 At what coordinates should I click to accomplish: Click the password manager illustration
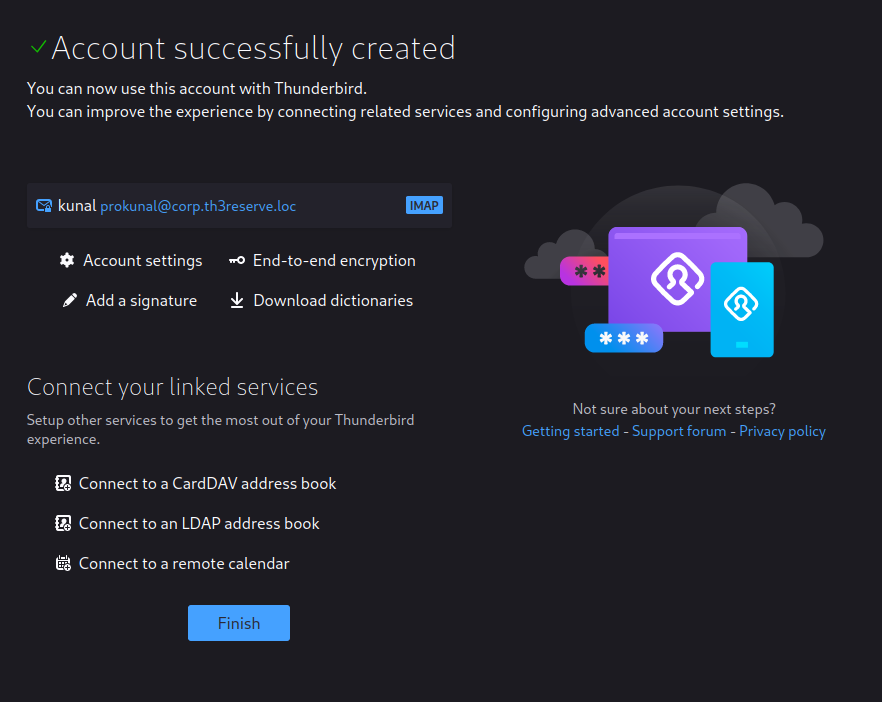674,278
